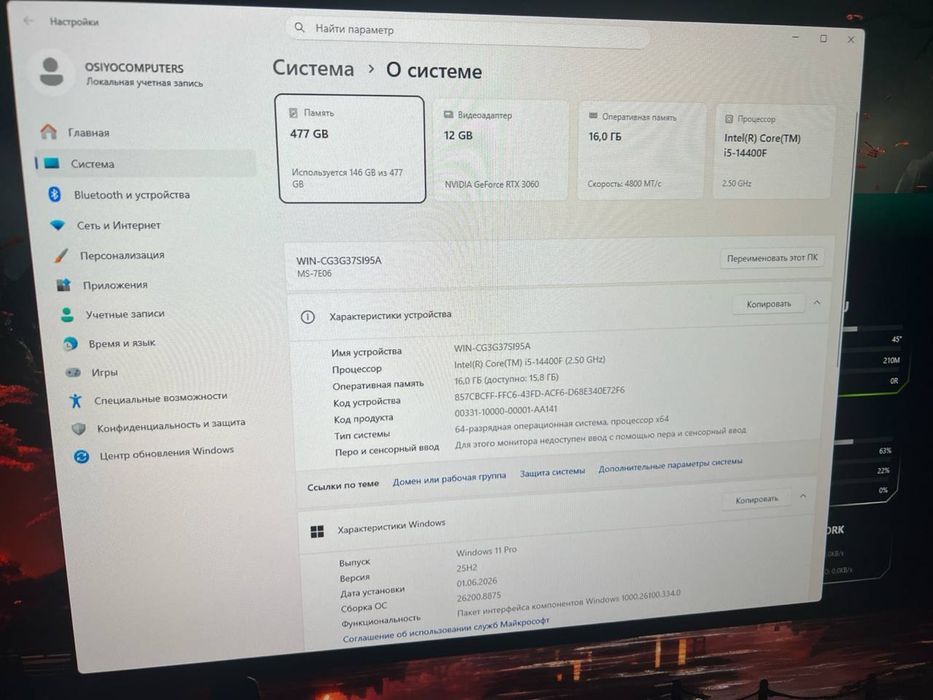Click device name value WIN-CG3G37SI95A
The image size is (933, 700).
point(492,346)
